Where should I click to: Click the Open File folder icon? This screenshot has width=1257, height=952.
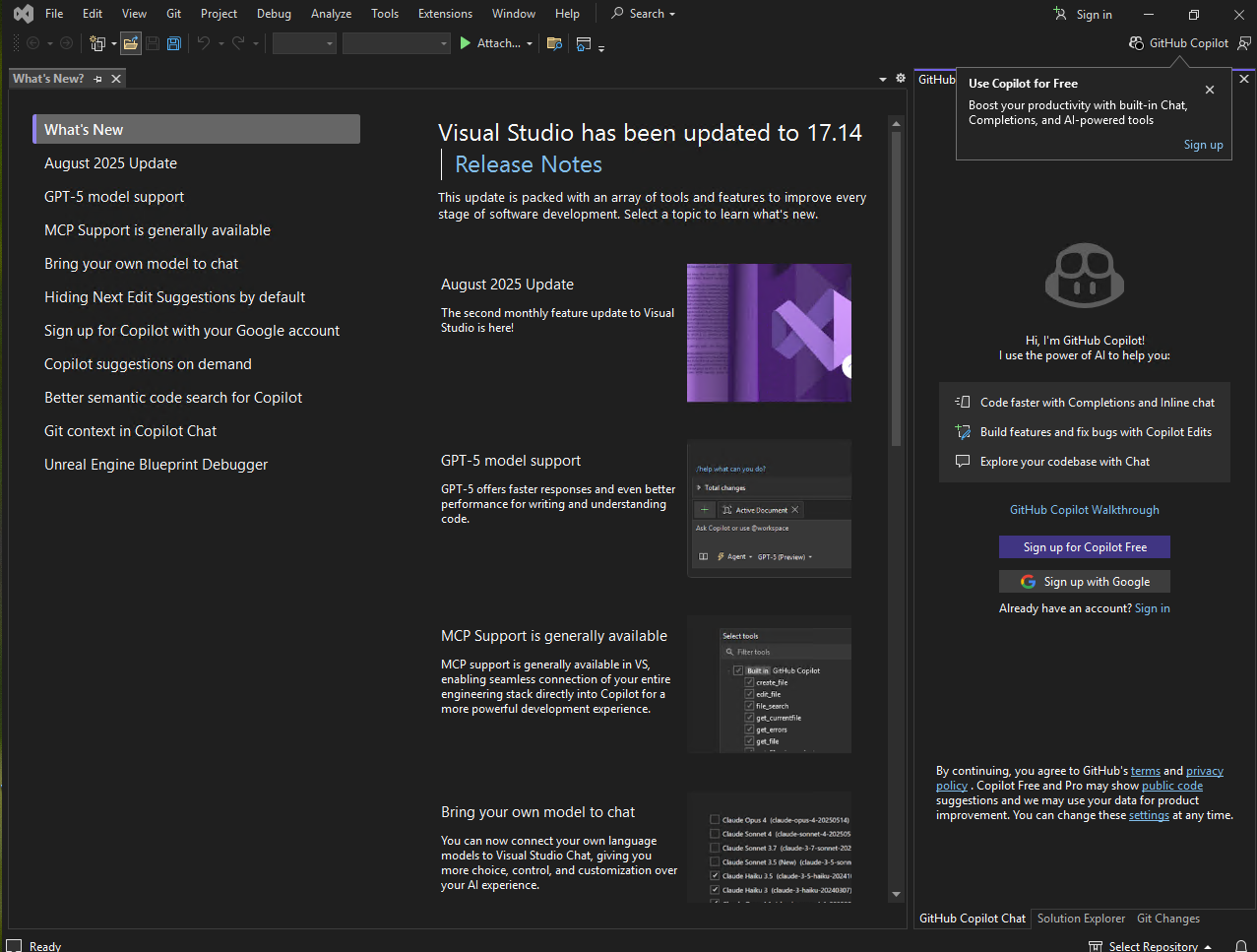click(131, 43)
